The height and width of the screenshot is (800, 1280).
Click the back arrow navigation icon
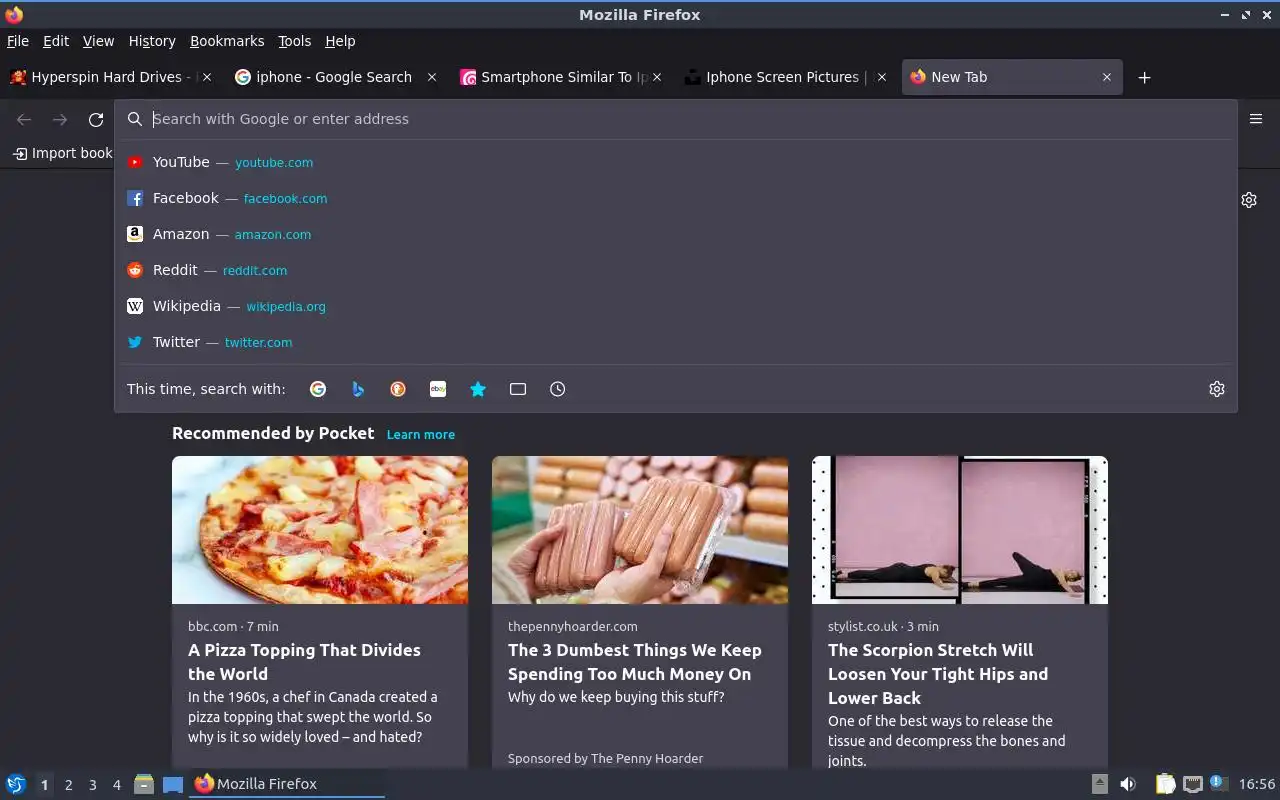pos(24,120)
